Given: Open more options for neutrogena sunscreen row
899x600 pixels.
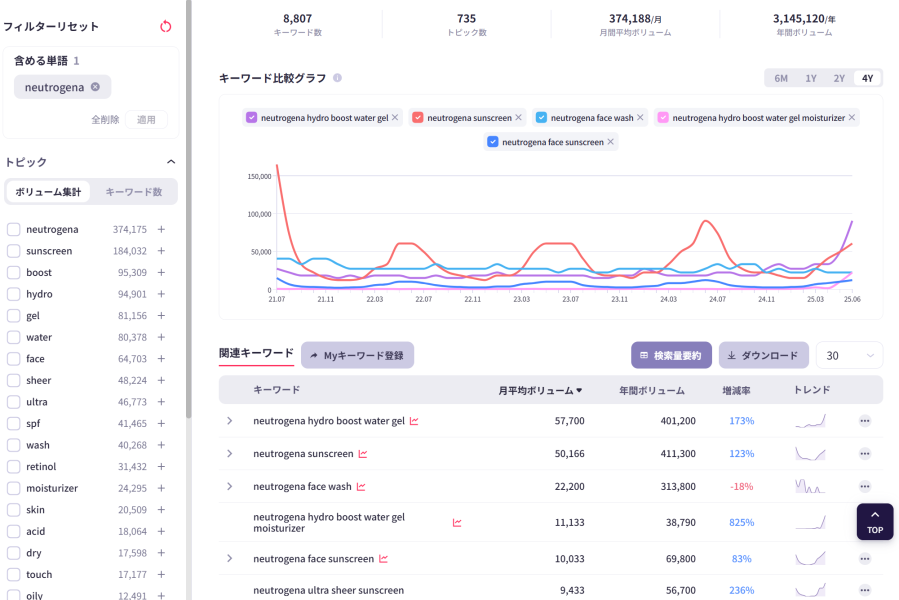Looking at the screenshot, I should click(x=865, y=454).
